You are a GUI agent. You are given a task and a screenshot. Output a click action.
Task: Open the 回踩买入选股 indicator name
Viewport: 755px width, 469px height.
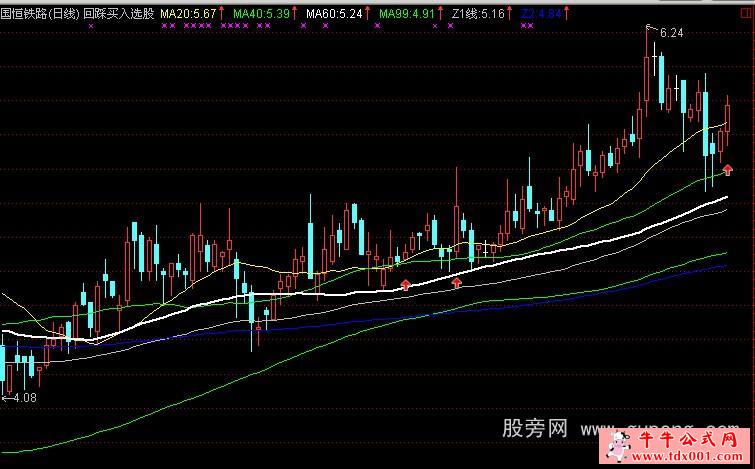coord(118,15)
